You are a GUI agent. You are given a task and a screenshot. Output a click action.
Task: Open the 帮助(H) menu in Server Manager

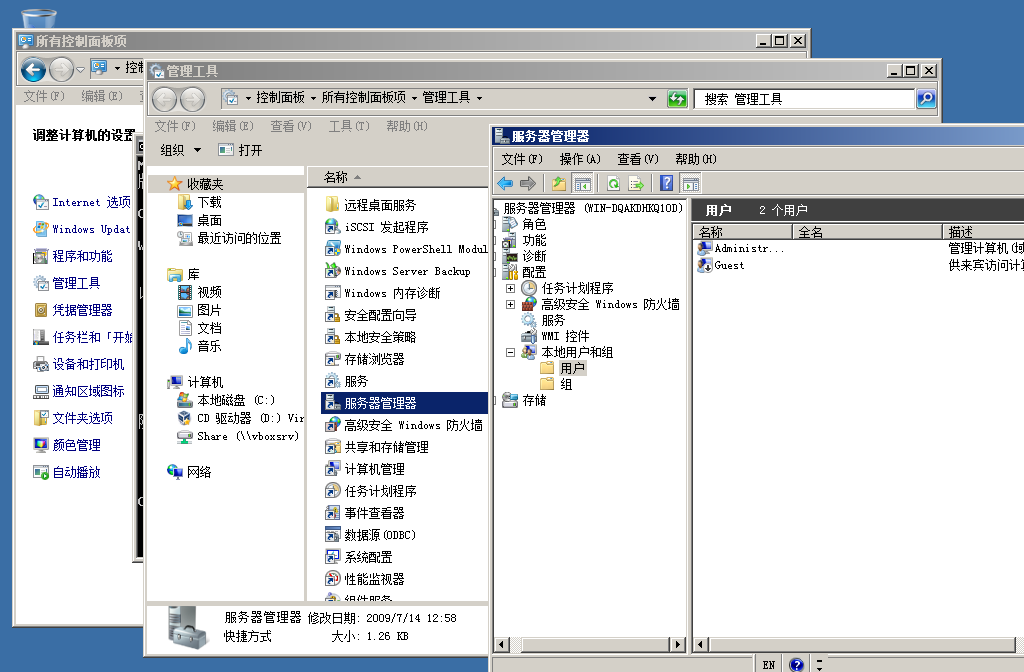[696, 159]
